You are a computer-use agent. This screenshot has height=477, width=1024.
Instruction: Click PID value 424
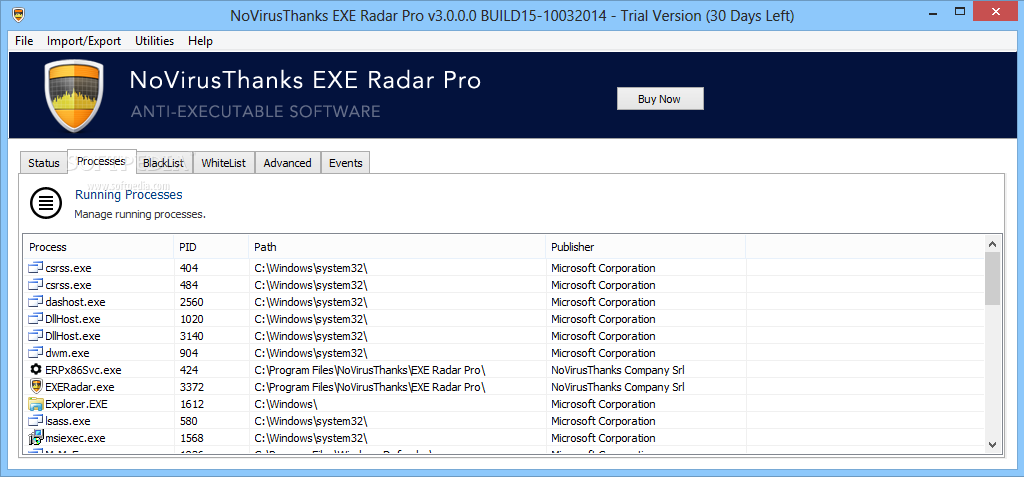point(189,370)
